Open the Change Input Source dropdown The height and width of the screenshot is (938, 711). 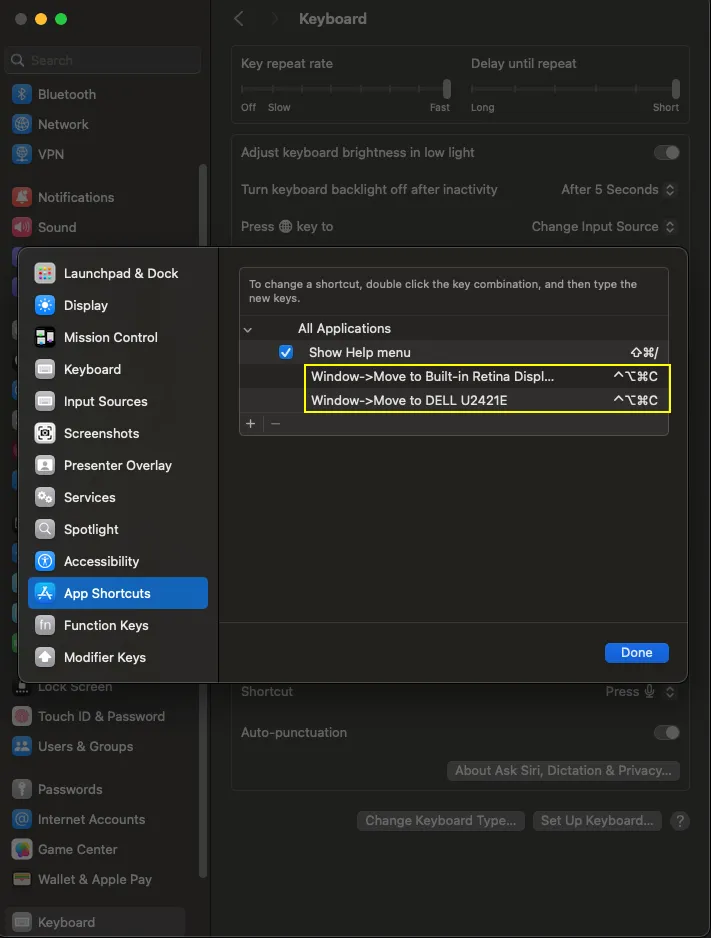point(602,226)
